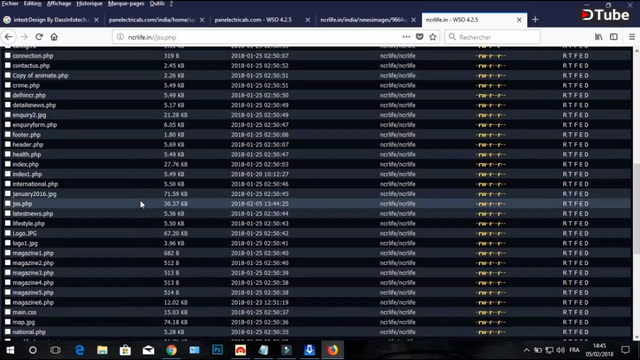Open Windows Start menu
The height and width of the screenshot is (360, 640).
click(x=10, y=350)
